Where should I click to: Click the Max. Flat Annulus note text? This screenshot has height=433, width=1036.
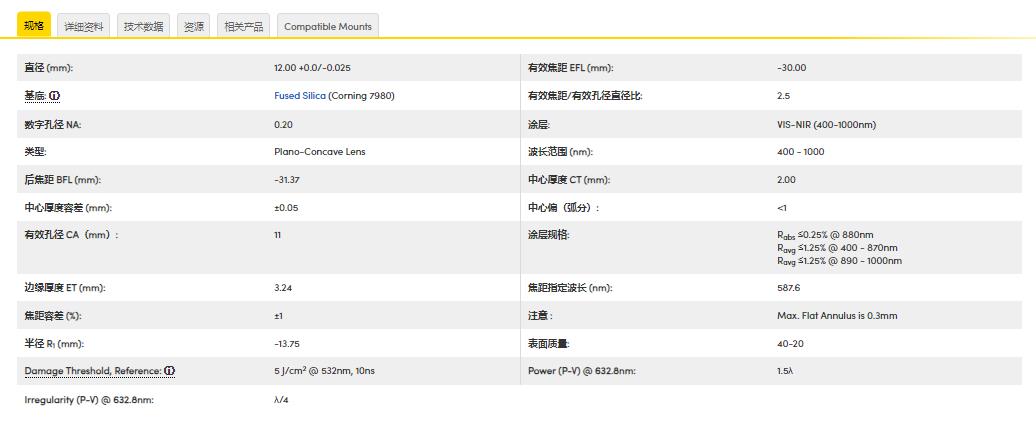point(837,316)
